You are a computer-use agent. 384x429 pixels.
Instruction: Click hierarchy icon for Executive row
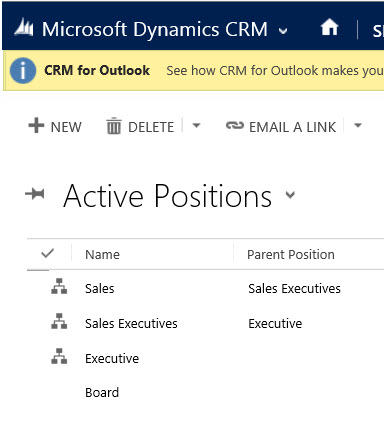[59, 356]
